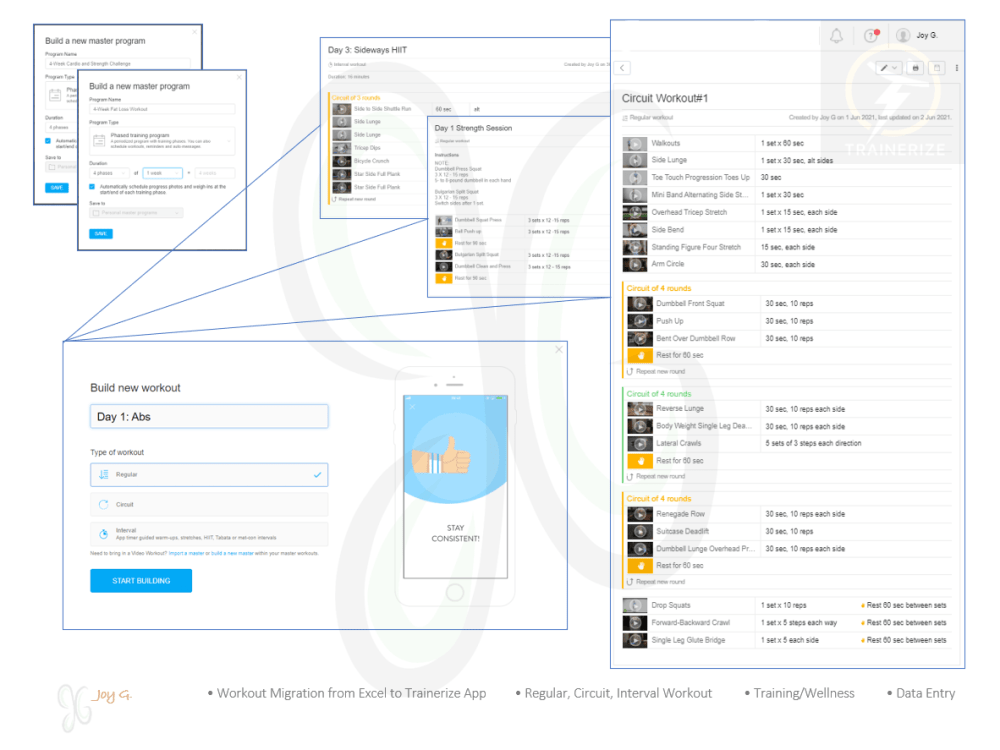The width and height of the screenshot is (1000, 750).
Task: Open the '4 phases' dropdown in the back dialog
Action: (61, 128)
